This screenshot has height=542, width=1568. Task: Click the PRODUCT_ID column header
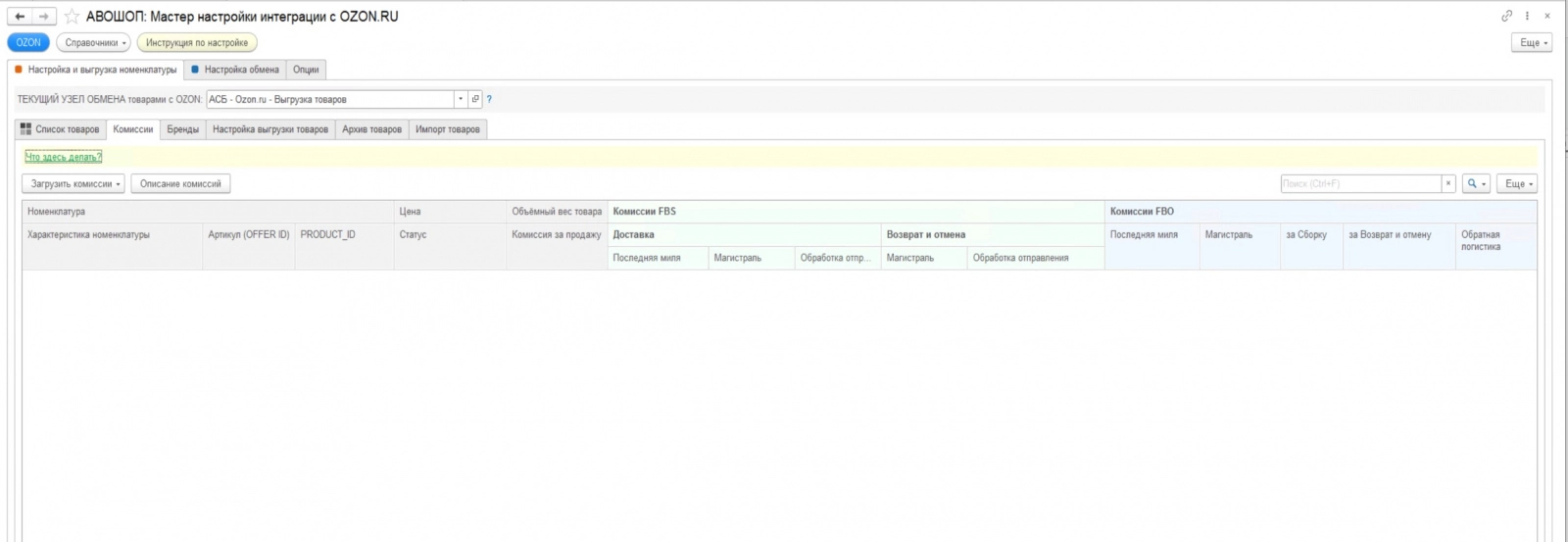click(345, 246)
